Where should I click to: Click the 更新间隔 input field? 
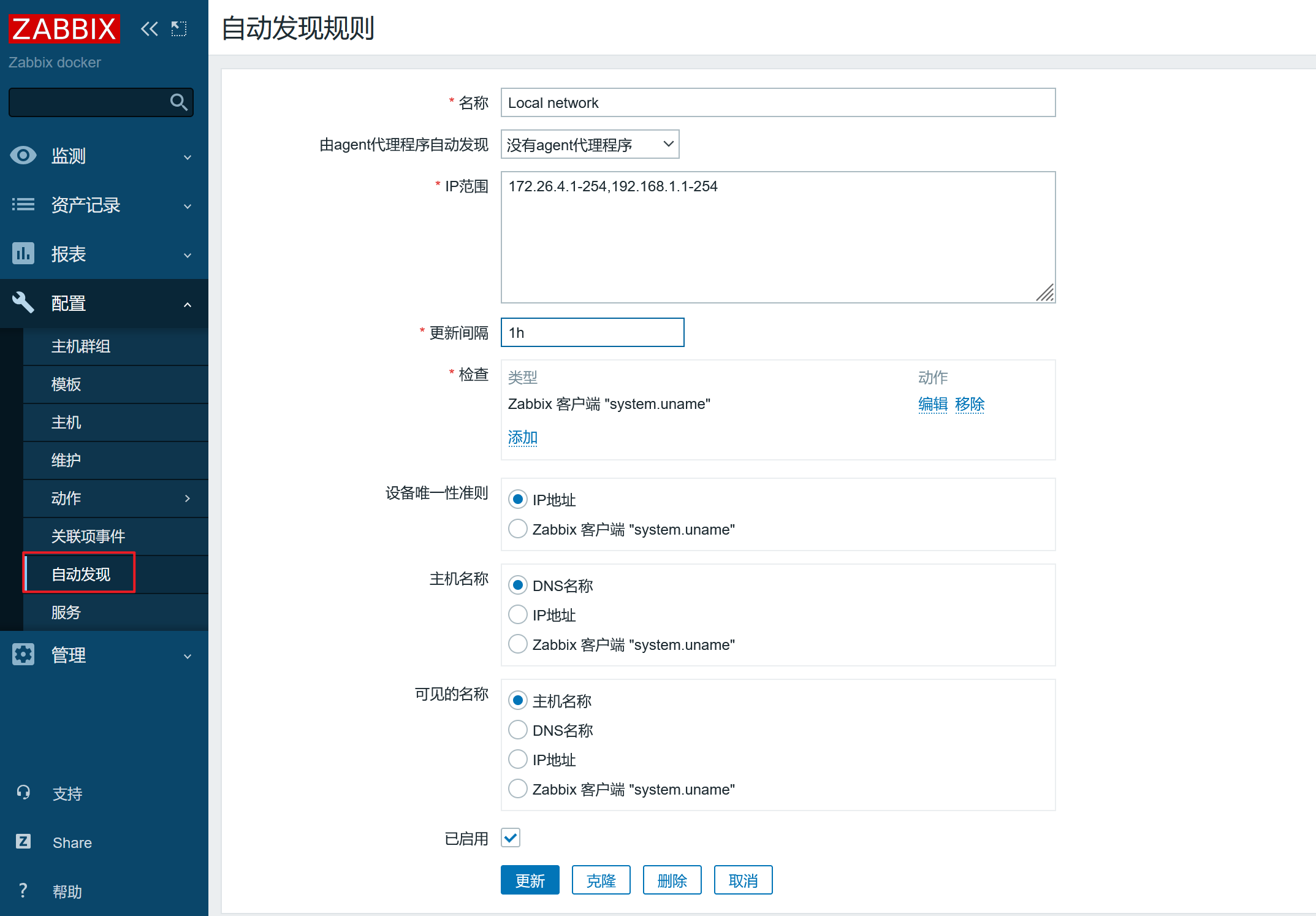point(592,332)
